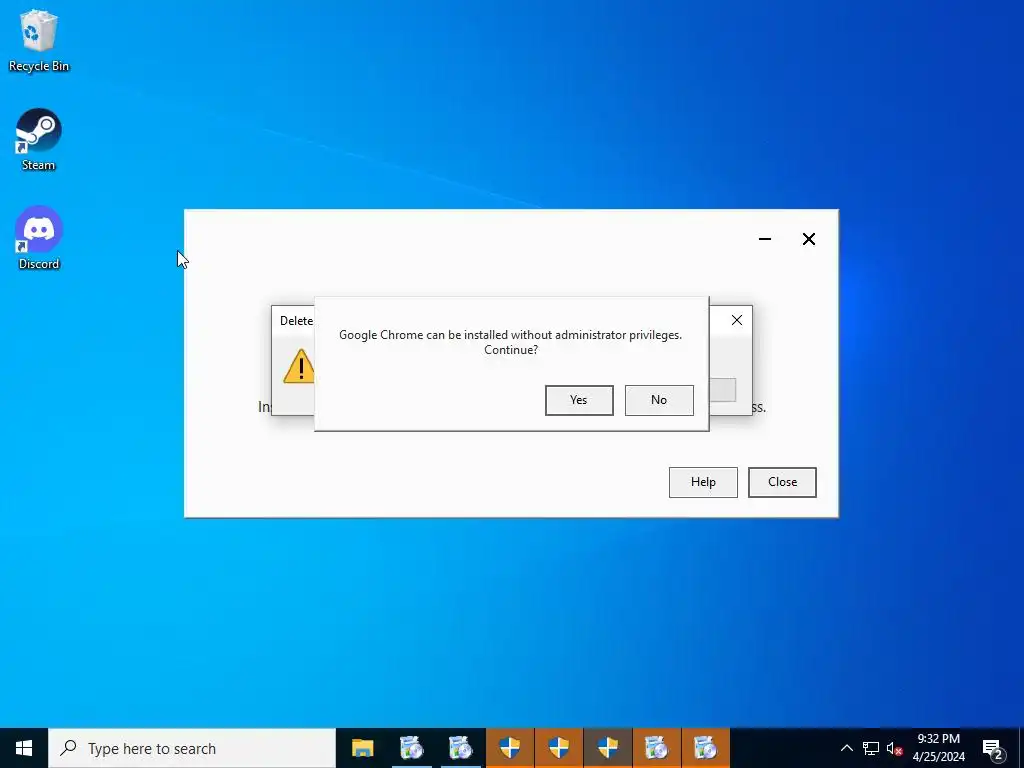Select the Recycle Bin desktop icon
This screenshot has height=768, width=1024.
39,40
